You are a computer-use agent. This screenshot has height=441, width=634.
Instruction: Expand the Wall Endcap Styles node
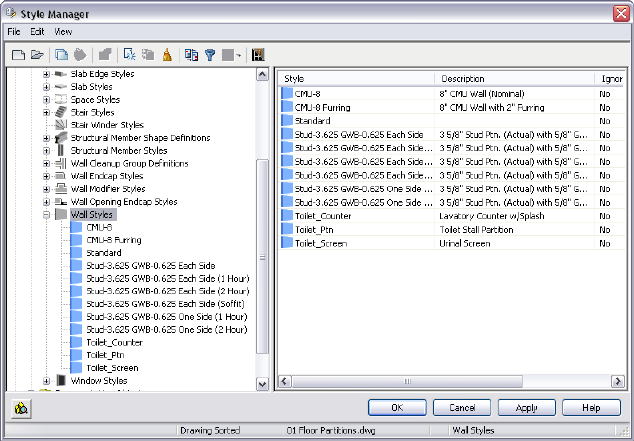46,176
